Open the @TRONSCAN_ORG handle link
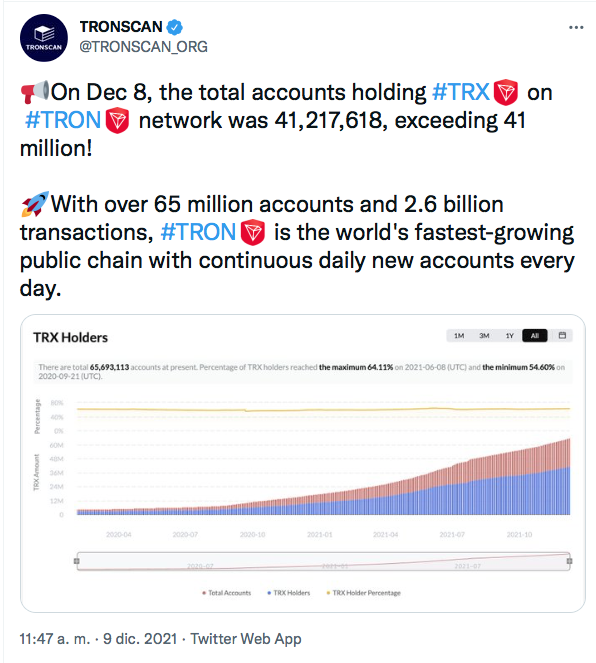596x663 pixels. pos(144,47)
